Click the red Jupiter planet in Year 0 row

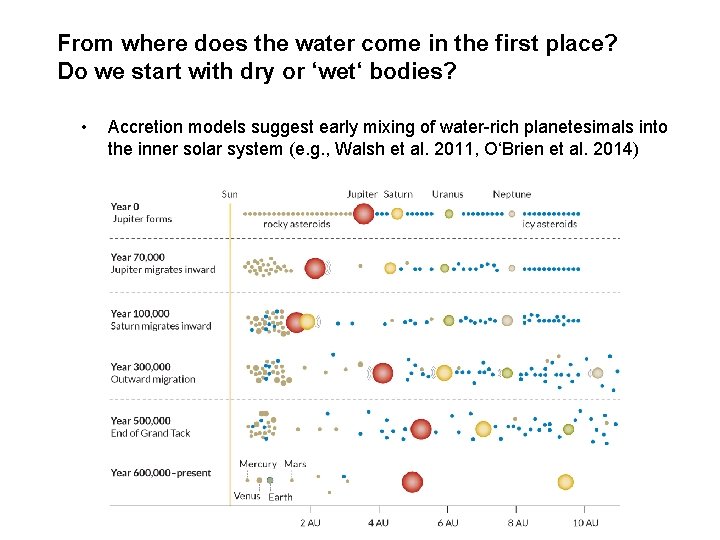(363, 213)
